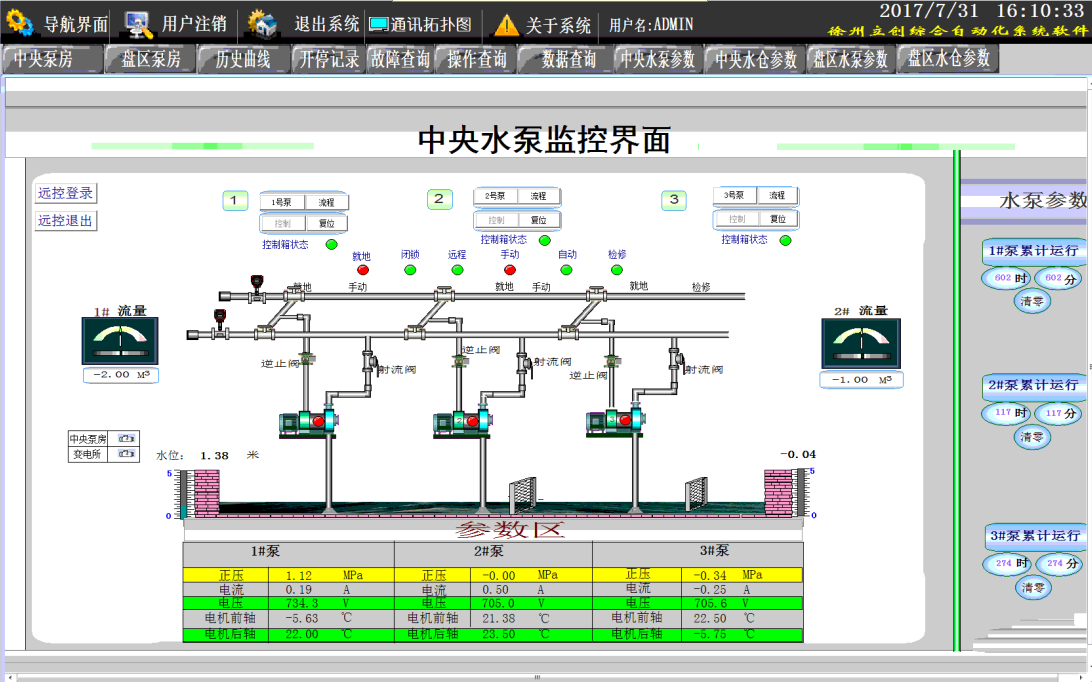Screen dimensions: 1092x682
Task: Select the 盘区水泵参数 tab
Action: 850,59
